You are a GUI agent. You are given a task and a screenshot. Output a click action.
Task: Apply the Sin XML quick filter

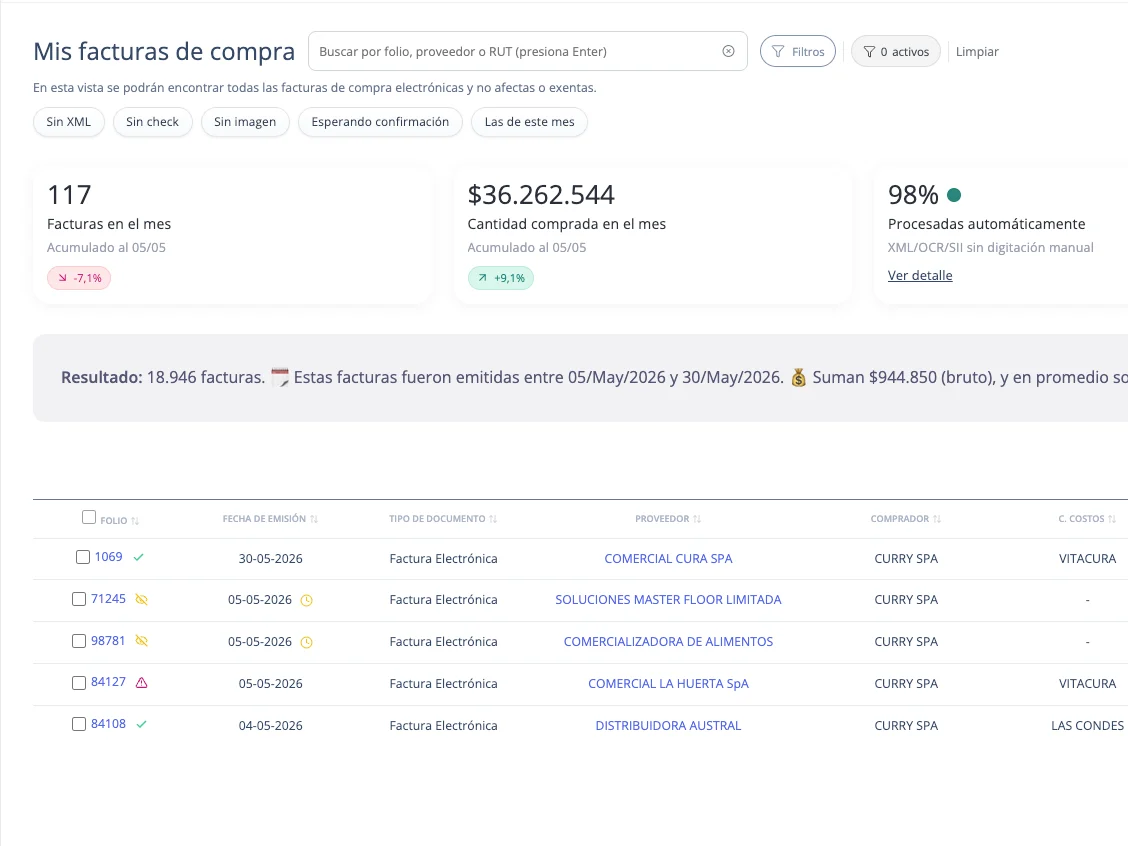(69, 122)
